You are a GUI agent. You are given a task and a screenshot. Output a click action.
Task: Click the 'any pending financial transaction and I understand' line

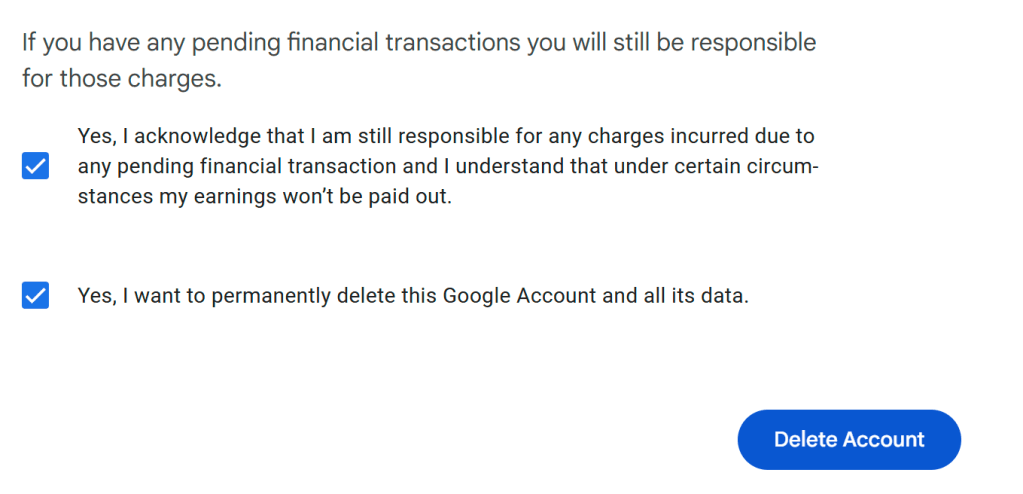(x=446, y=166)
